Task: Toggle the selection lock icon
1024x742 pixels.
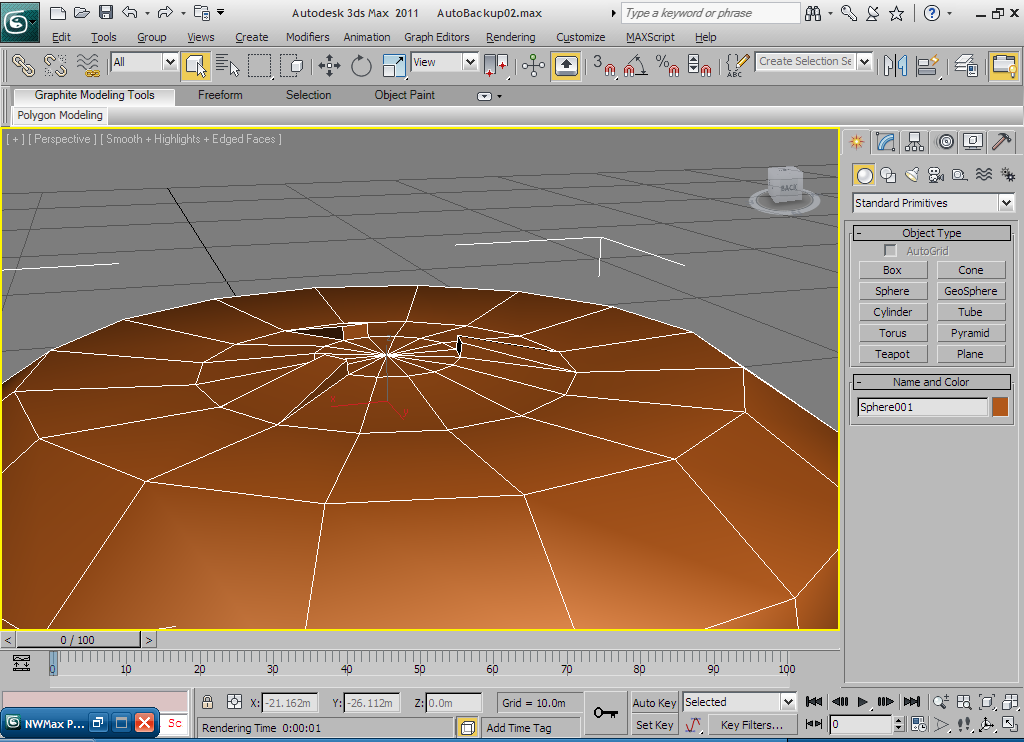Action: [208, 702]
